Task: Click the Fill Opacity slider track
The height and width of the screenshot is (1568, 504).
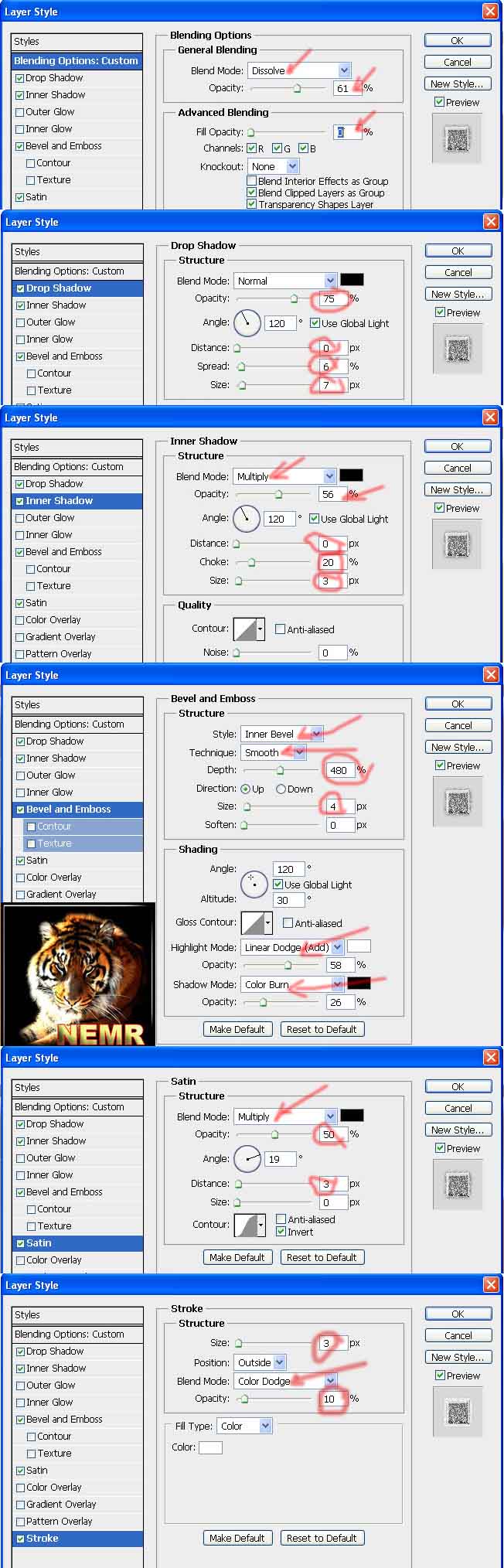Action: click(287, 132)
